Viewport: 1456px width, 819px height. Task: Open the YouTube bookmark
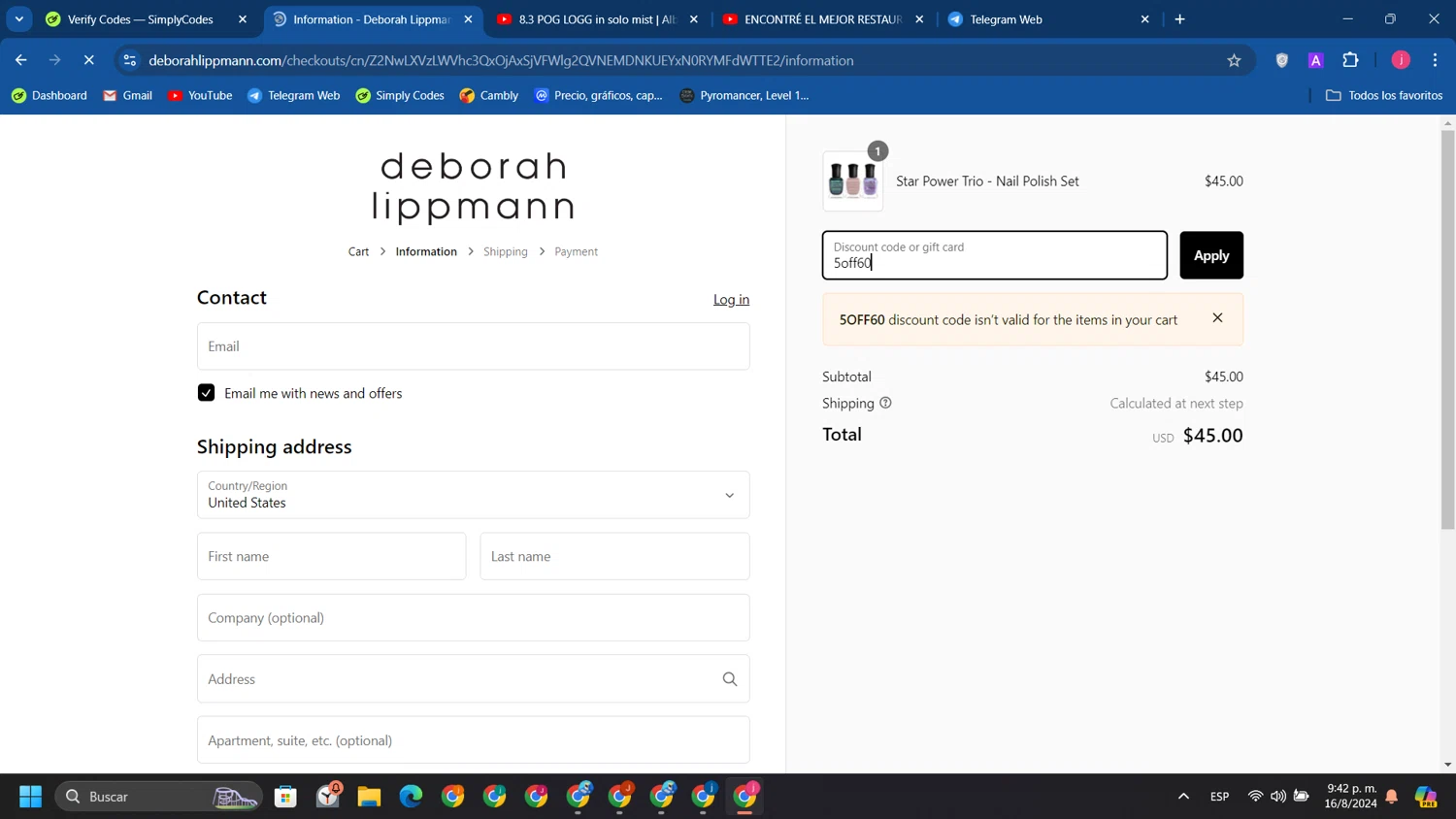click(200, 95)
